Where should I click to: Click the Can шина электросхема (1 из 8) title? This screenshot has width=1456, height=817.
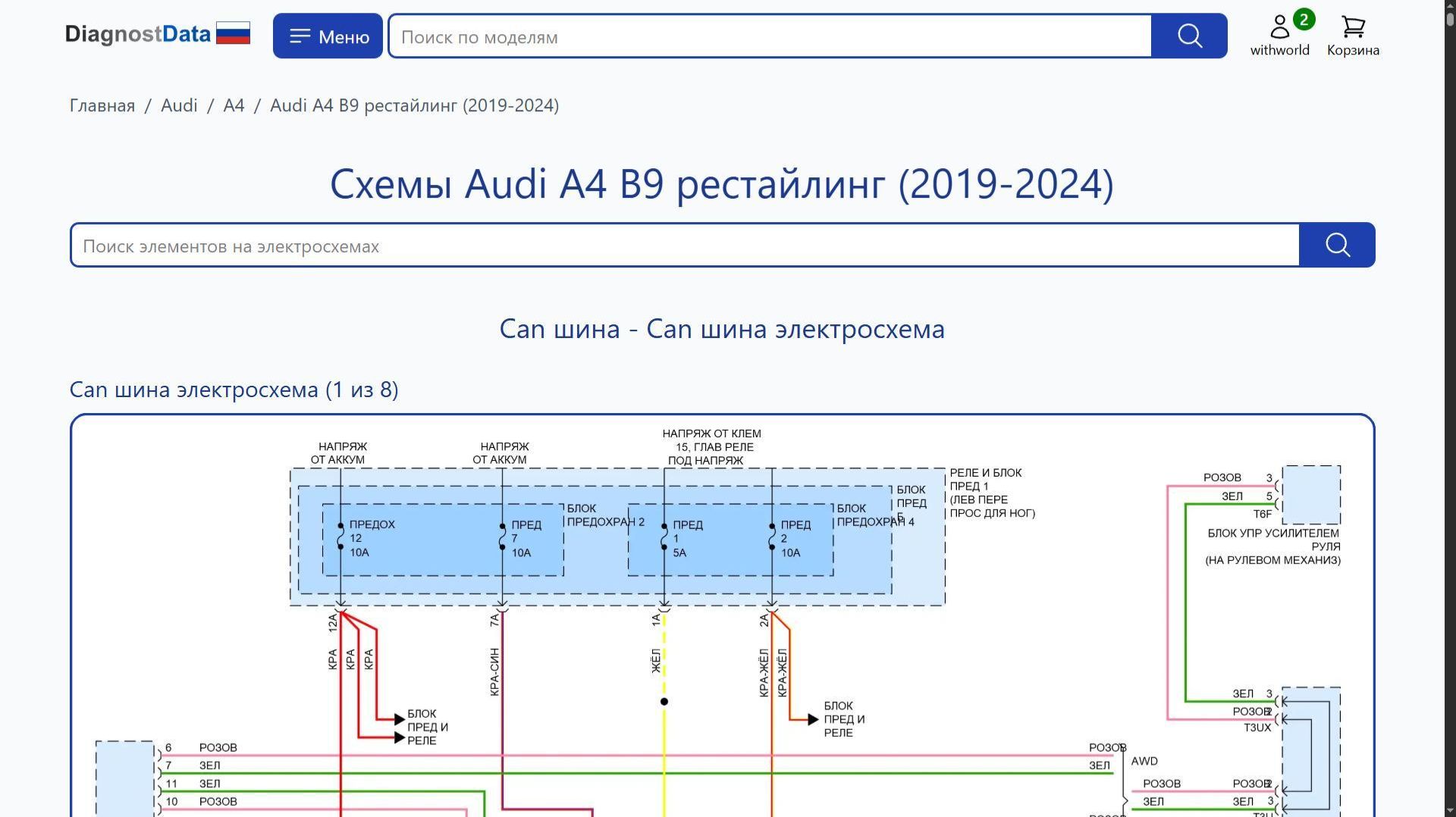[x=234, y=390]
